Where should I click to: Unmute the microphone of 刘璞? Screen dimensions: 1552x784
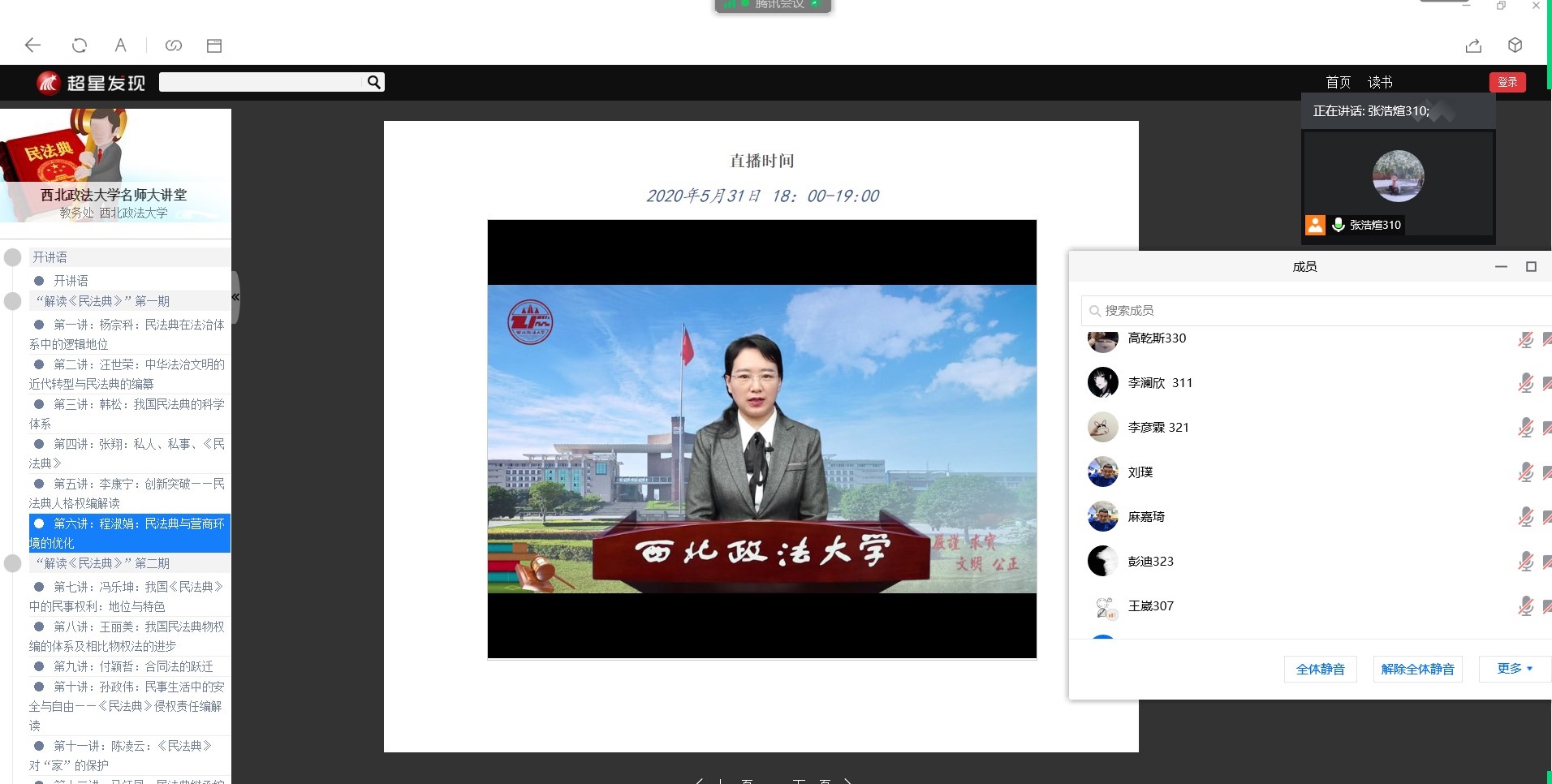[x=1525, y=472]
